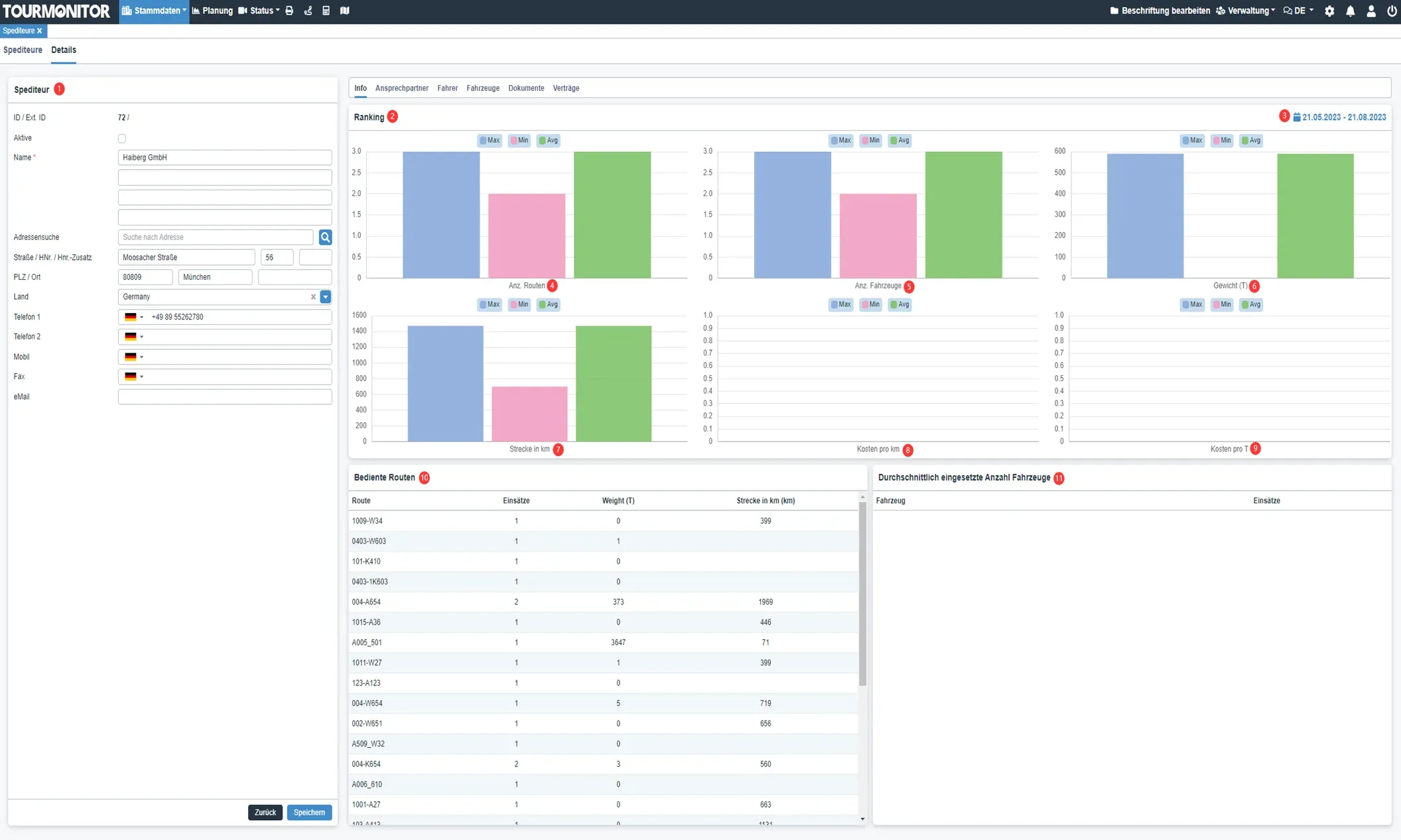Open the settings gear icon
This screenshot has height=840, width=1401.
point(1329,11)
